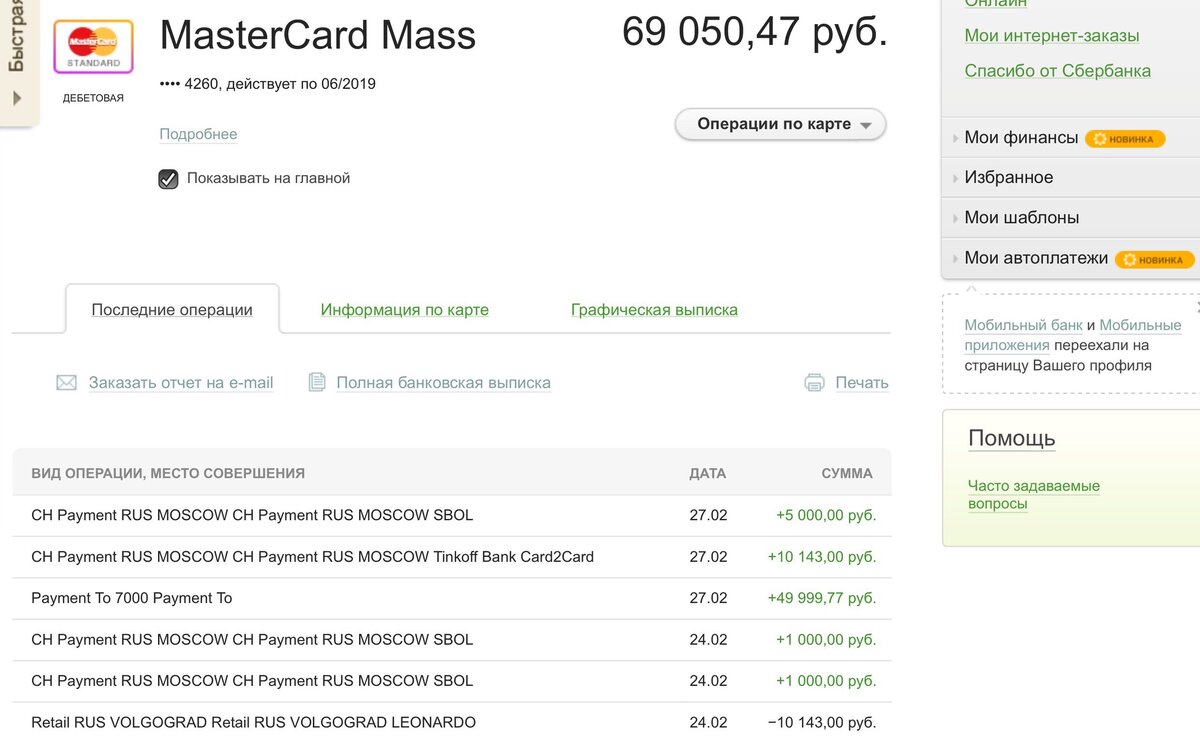Open the Полная банковская выписка link
Viewport: 1200px width, 742px height.
point(443,382)
